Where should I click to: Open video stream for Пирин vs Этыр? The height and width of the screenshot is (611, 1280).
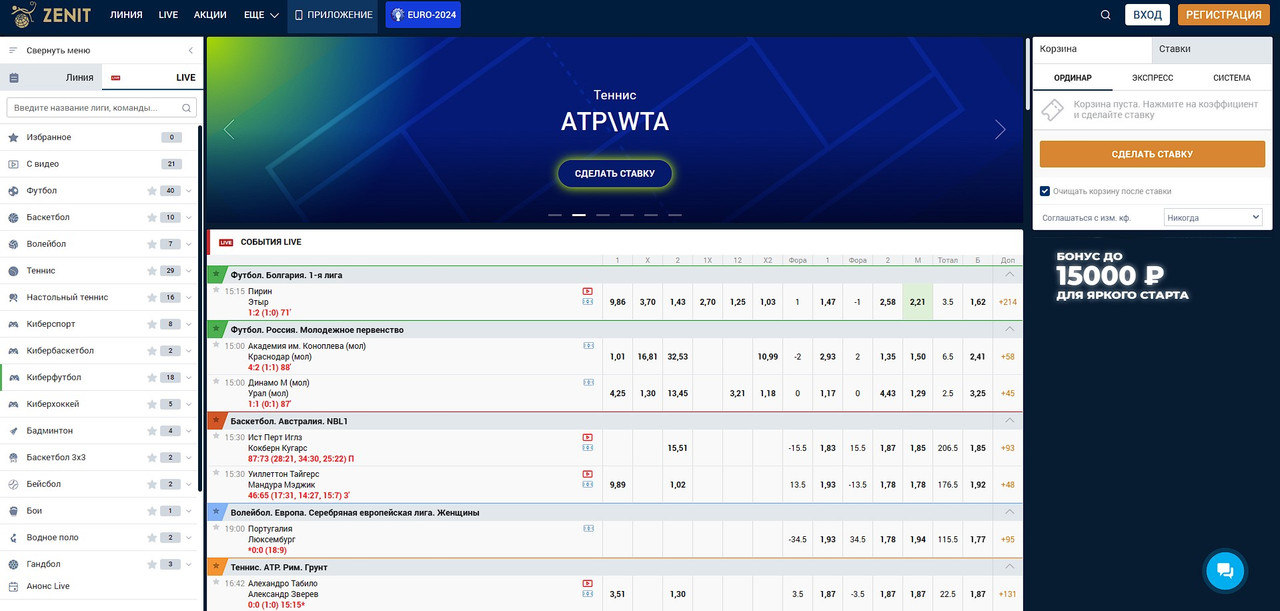588,291
